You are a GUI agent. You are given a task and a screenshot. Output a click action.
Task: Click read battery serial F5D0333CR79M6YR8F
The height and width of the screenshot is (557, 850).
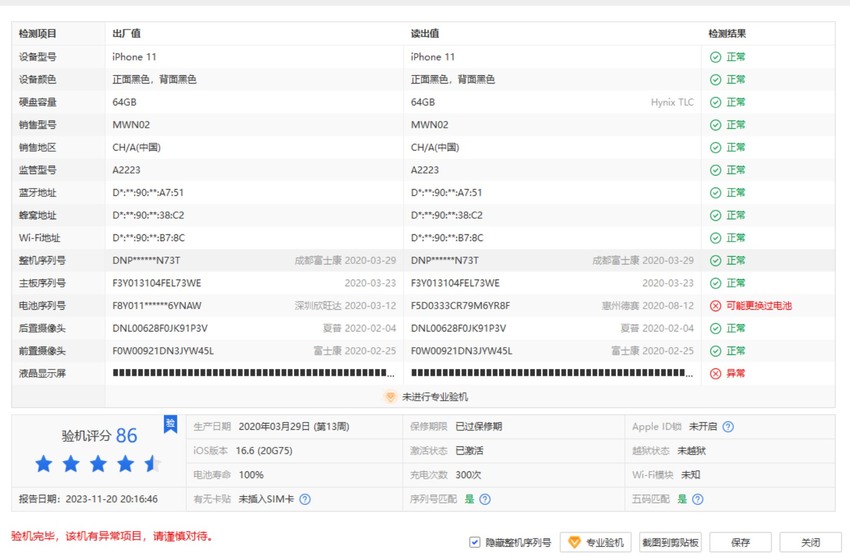point(460,306)
